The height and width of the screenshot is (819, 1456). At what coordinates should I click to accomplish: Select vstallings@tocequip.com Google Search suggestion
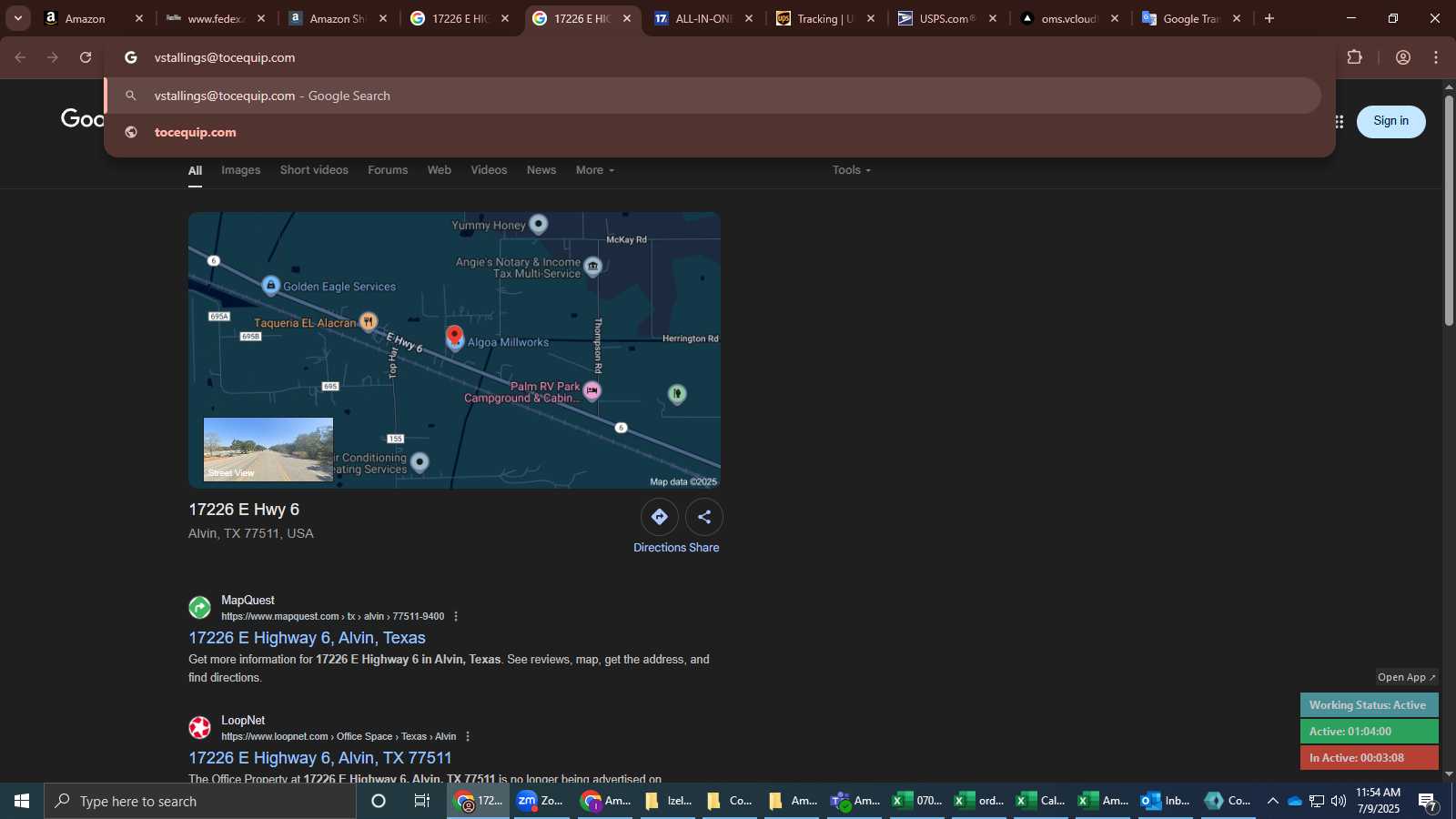tap(713, 96)
